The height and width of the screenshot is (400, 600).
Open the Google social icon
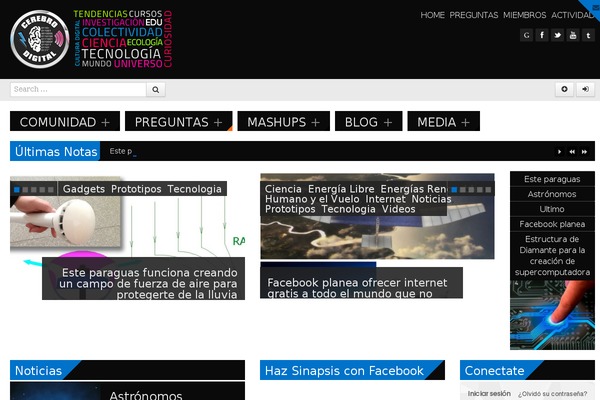point(527,35)
